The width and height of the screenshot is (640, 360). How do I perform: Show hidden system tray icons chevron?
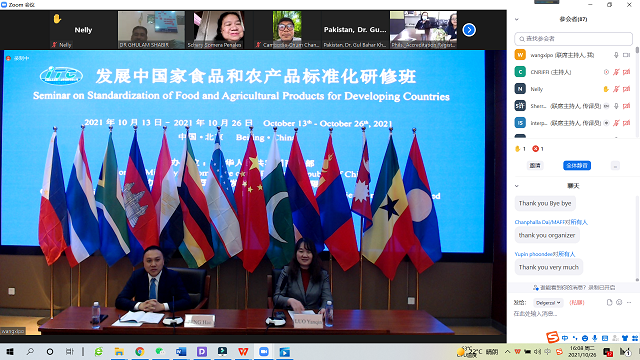507,351
